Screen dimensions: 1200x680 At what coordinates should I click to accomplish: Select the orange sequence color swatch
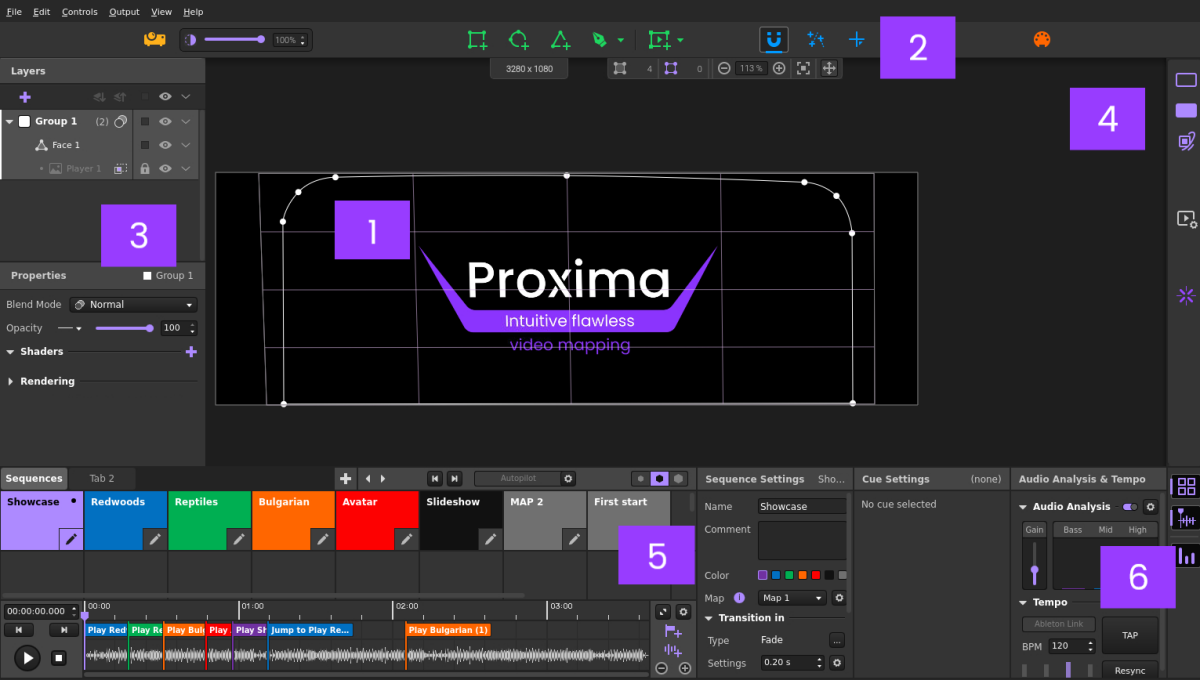(x=802, y=575)
